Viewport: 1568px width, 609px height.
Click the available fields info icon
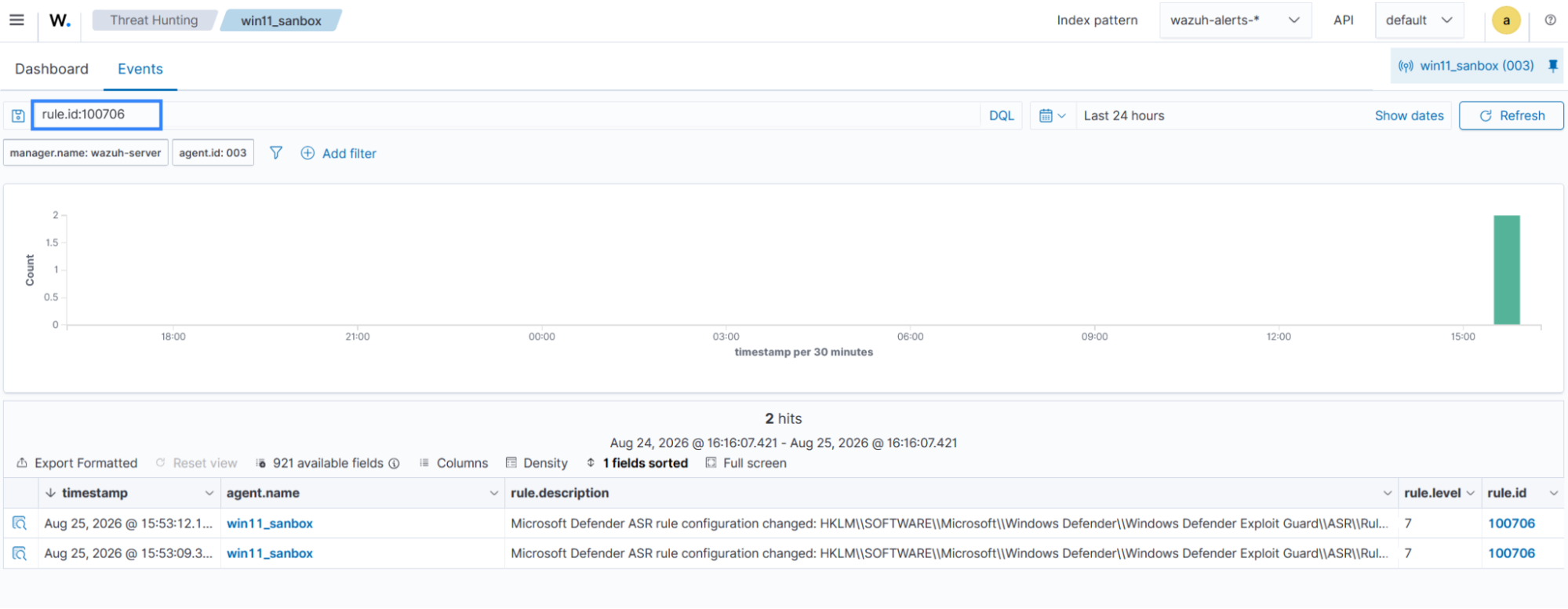pyautogui.click(x=395, y=463)
